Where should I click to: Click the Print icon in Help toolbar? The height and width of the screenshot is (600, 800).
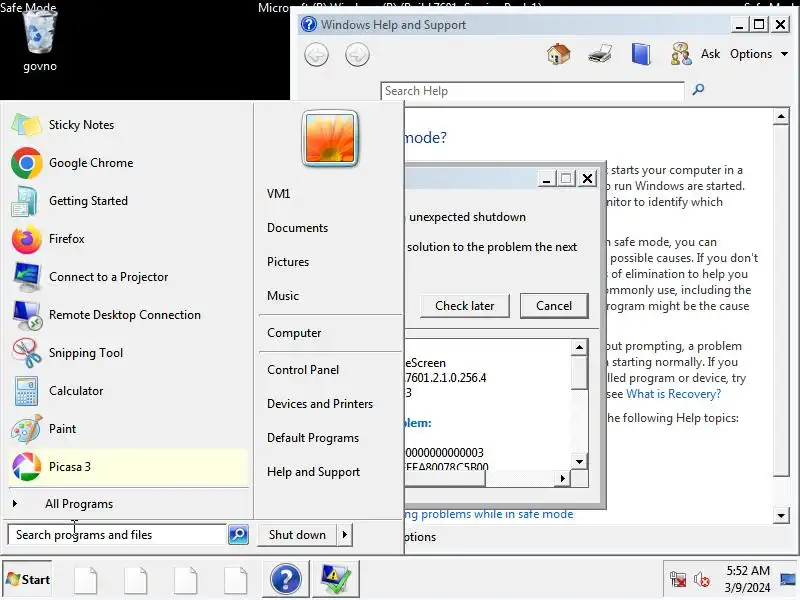599,54
